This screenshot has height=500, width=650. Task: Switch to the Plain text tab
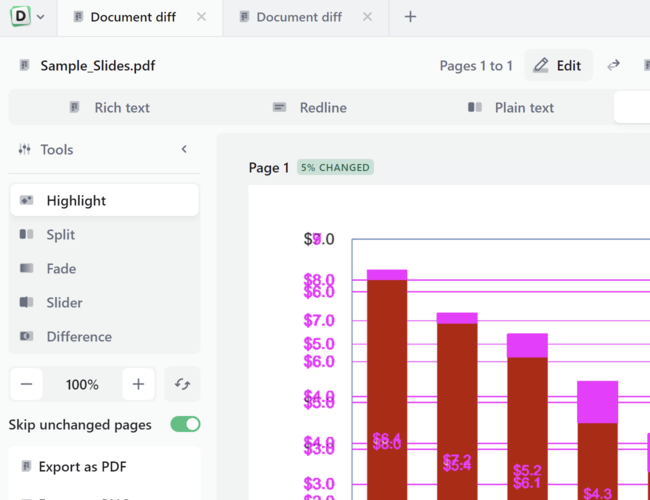[511, 107]
